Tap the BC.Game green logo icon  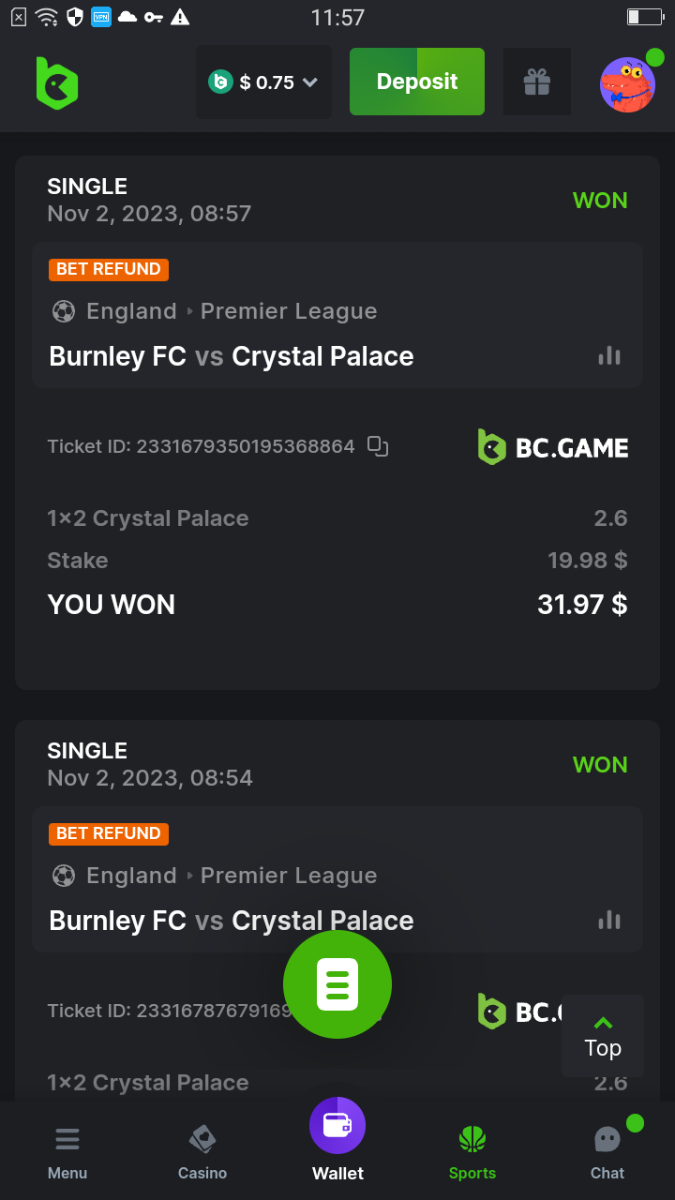click(57, 82)
